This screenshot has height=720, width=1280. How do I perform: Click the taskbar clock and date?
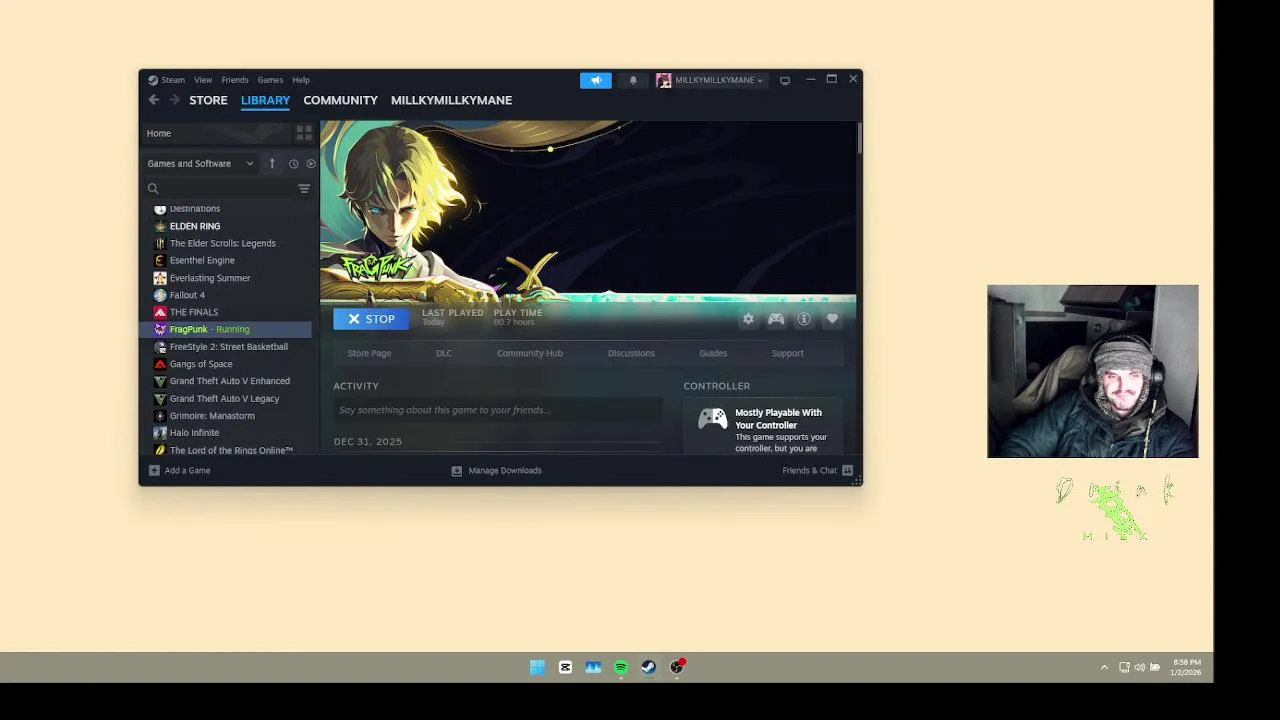[1186, 667]
